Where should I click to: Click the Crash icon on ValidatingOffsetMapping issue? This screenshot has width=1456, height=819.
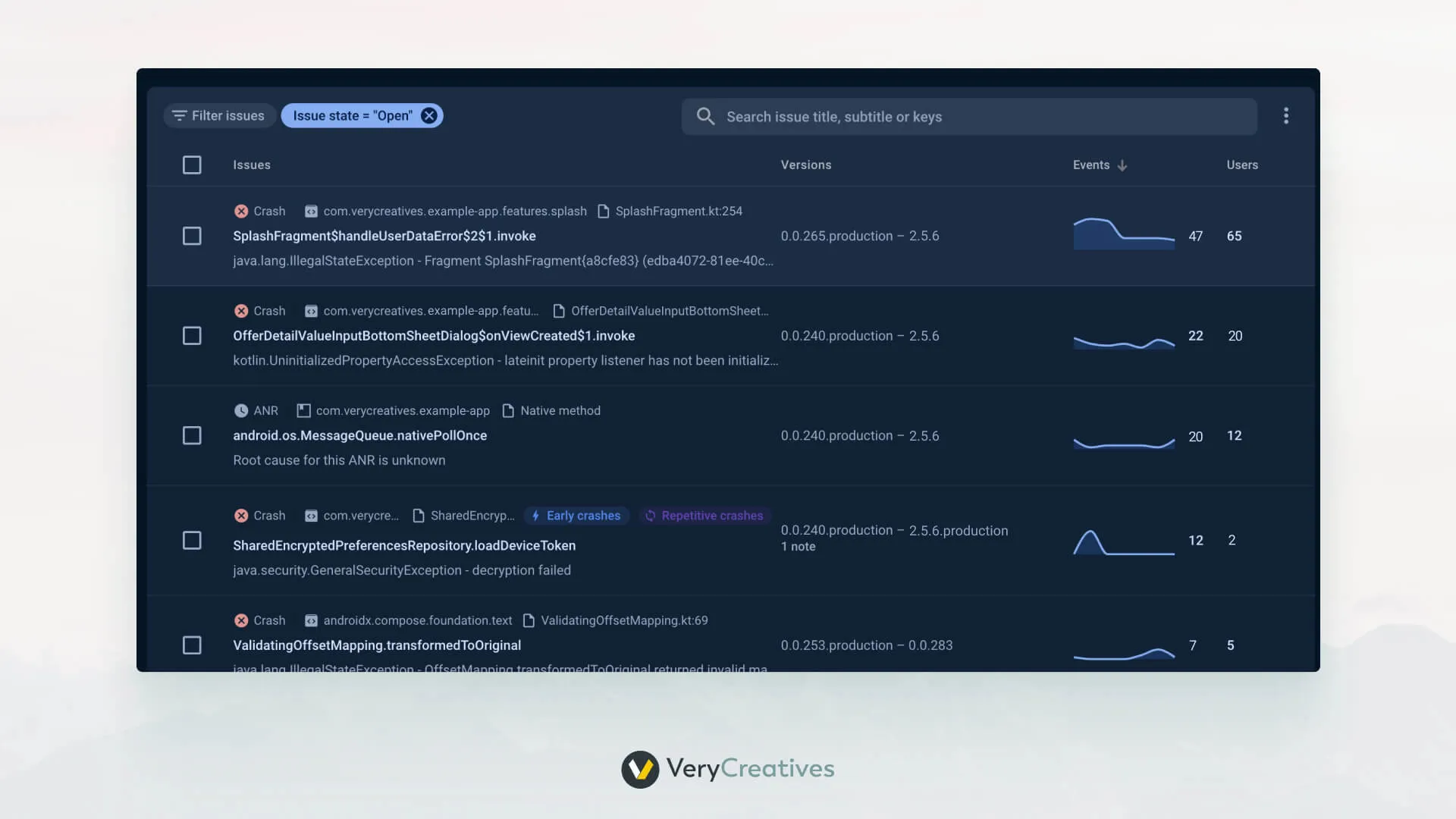[x=241, y=620]
